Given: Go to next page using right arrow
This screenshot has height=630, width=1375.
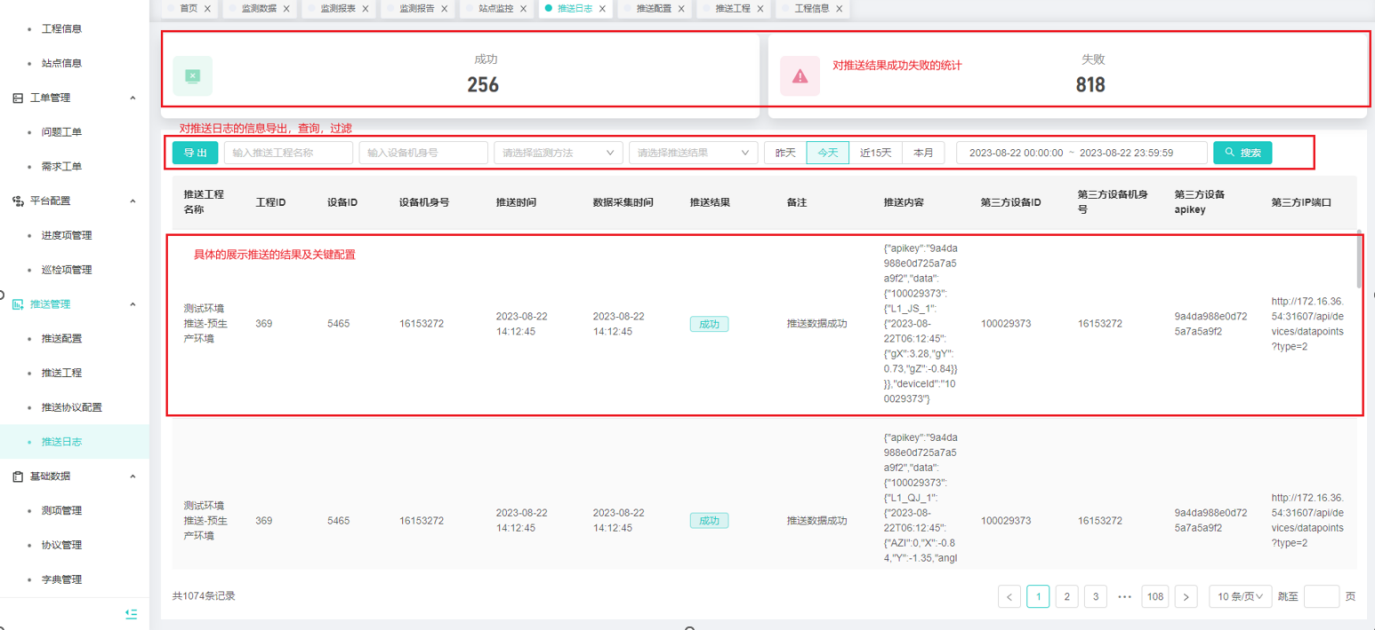Looking at the screenshot, I should coord(1186,597).
